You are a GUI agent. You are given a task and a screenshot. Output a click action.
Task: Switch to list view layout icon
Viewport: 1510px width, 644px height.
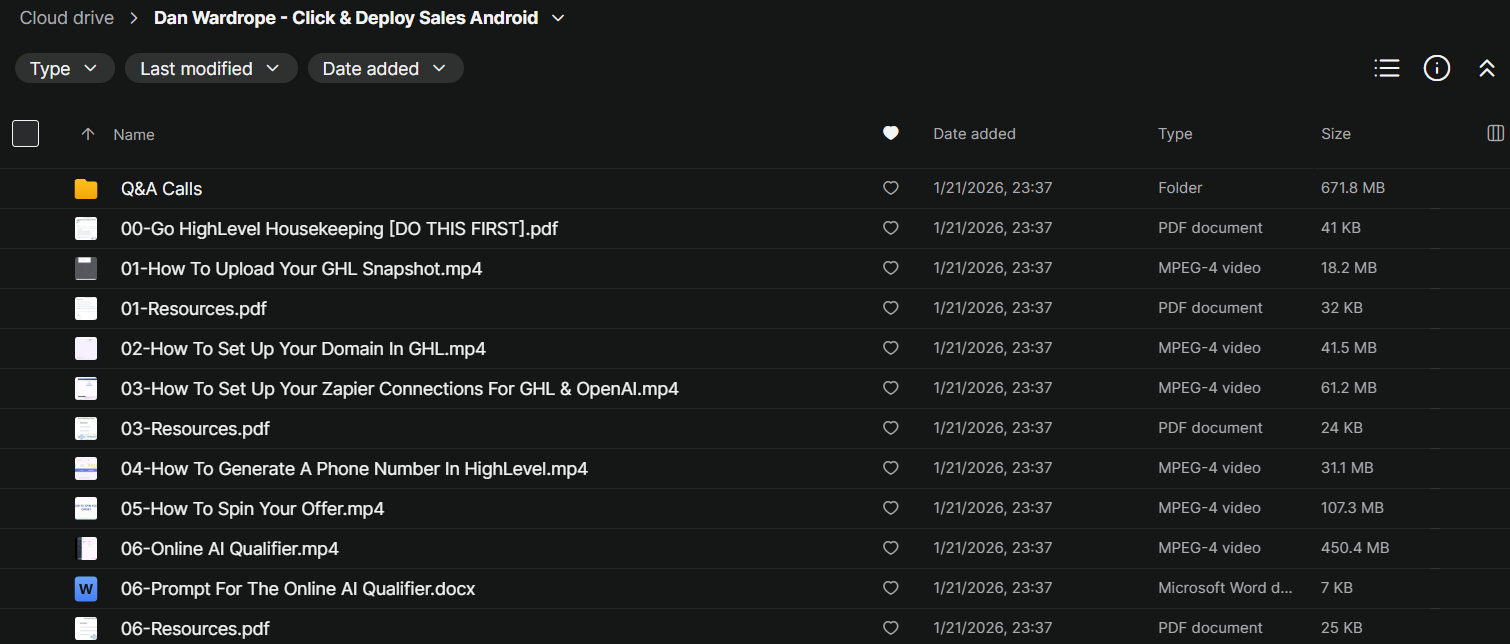(x=1386, y=68)
